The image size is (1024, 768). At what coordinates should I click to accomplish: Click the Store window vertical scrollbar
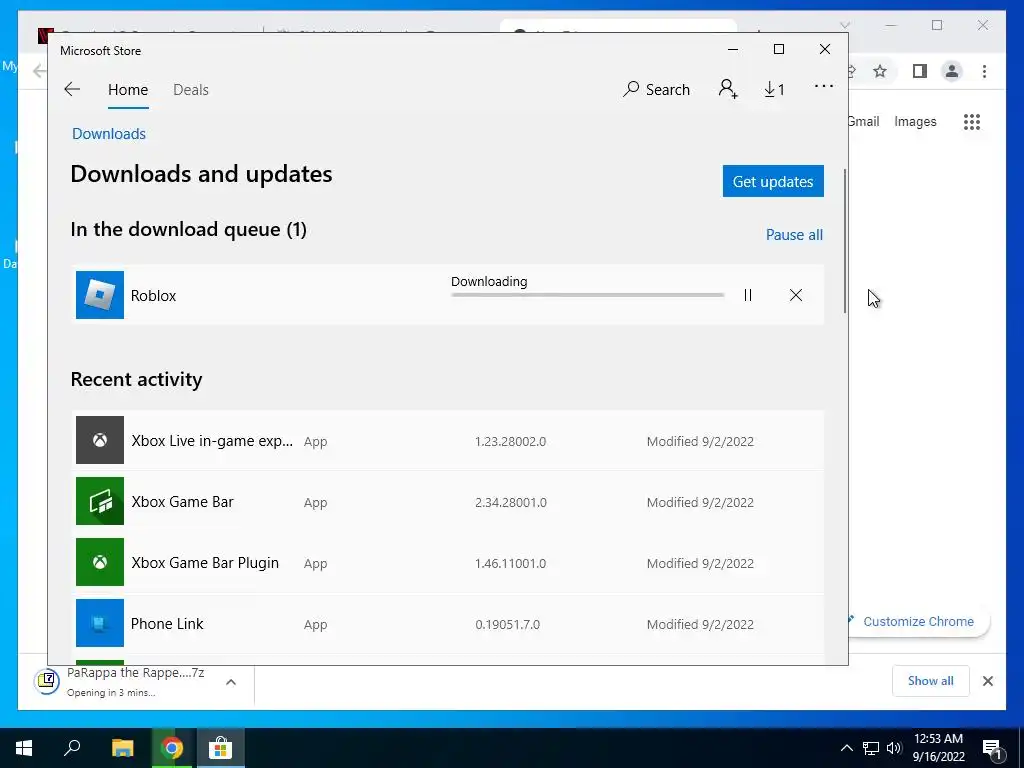(845, 240)
